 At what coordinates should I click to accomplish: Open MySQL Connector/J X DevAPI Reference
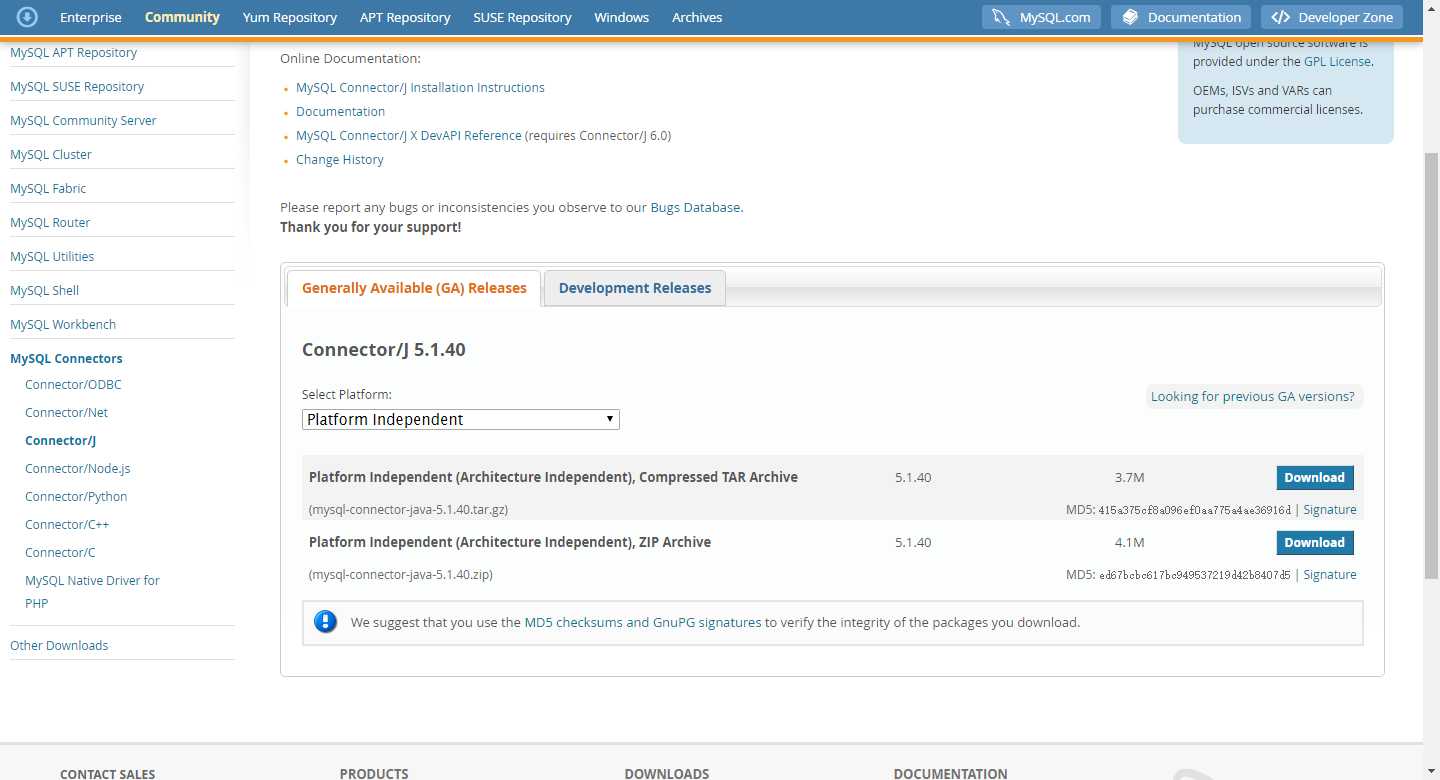click(x=409, y=135)
